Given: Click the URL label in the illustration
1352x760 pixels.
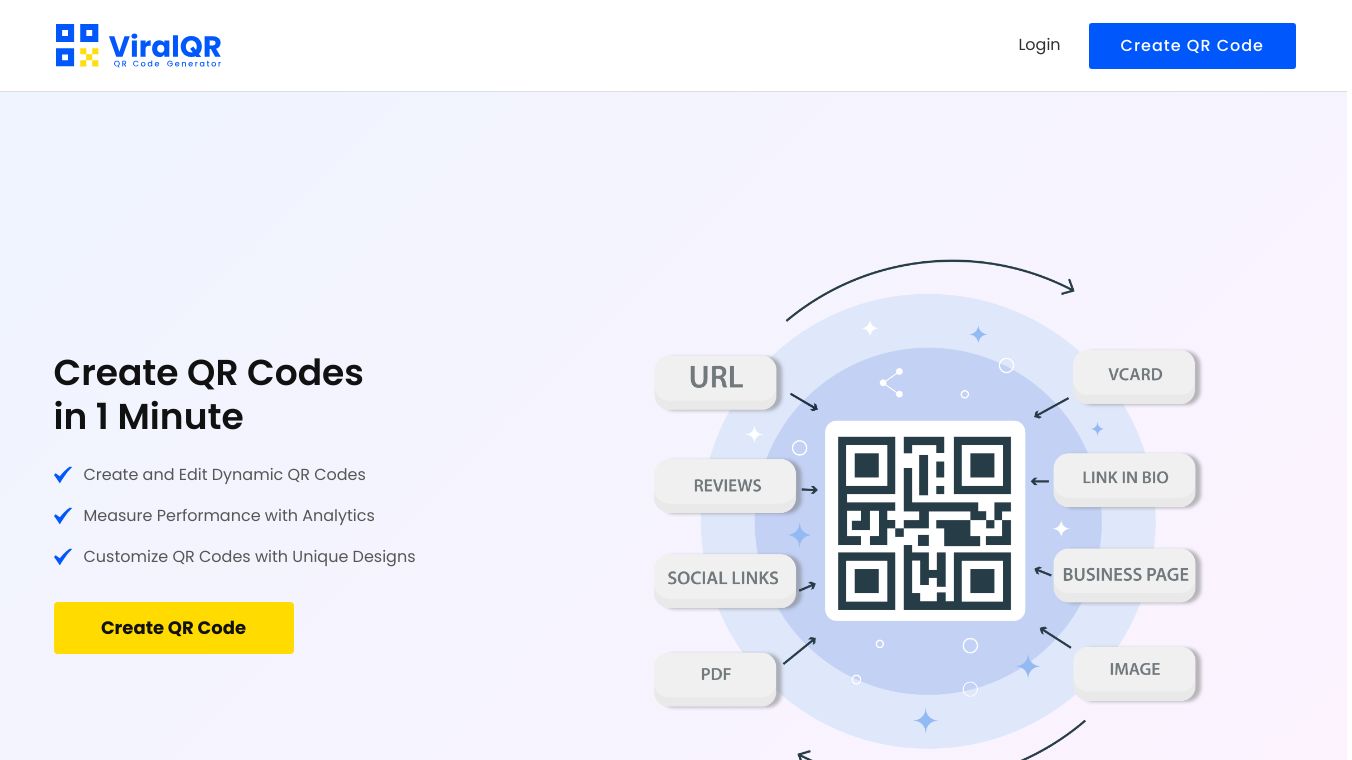Looking at the screenshot, I should (716, 380).
